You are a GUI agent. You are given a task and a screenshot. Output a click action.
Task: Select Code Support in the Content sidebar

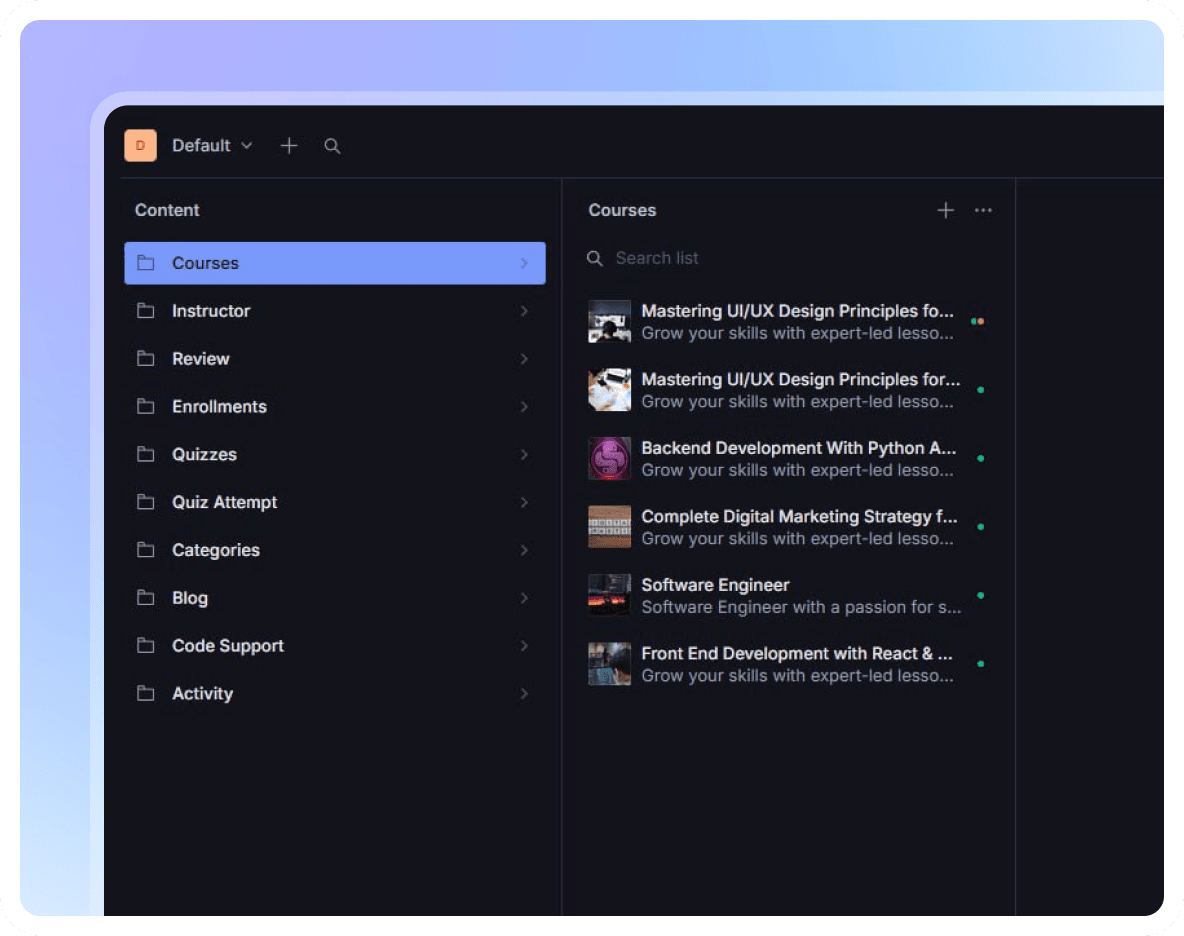click(x=227, y=645)
